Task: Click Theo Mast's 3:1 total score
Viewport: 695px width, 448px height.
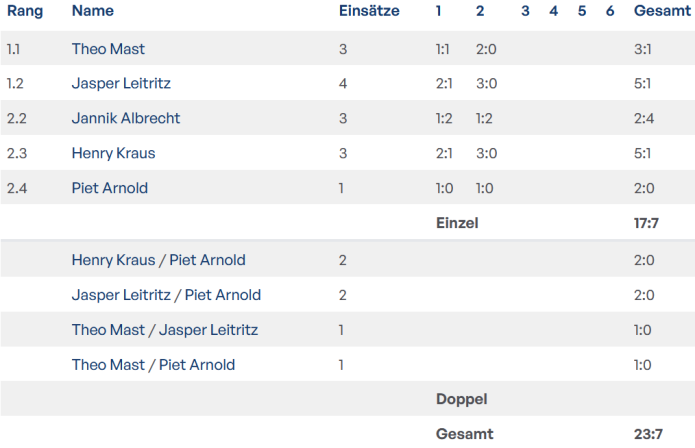Action: click(644, 49)
